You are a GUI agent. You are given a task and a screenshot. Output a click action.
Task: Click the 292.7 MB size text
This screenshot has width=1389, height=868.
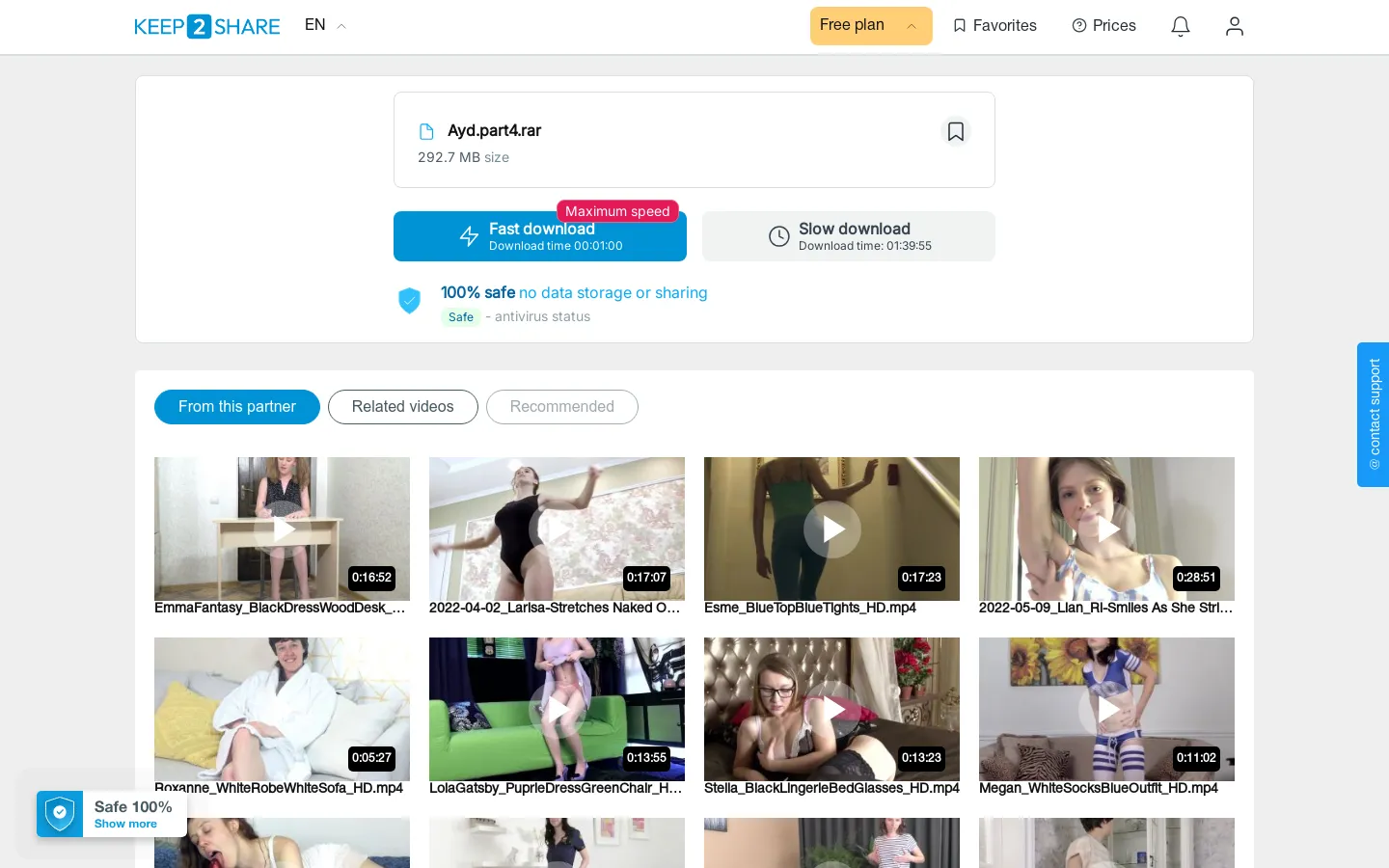(x=463, y=157)
